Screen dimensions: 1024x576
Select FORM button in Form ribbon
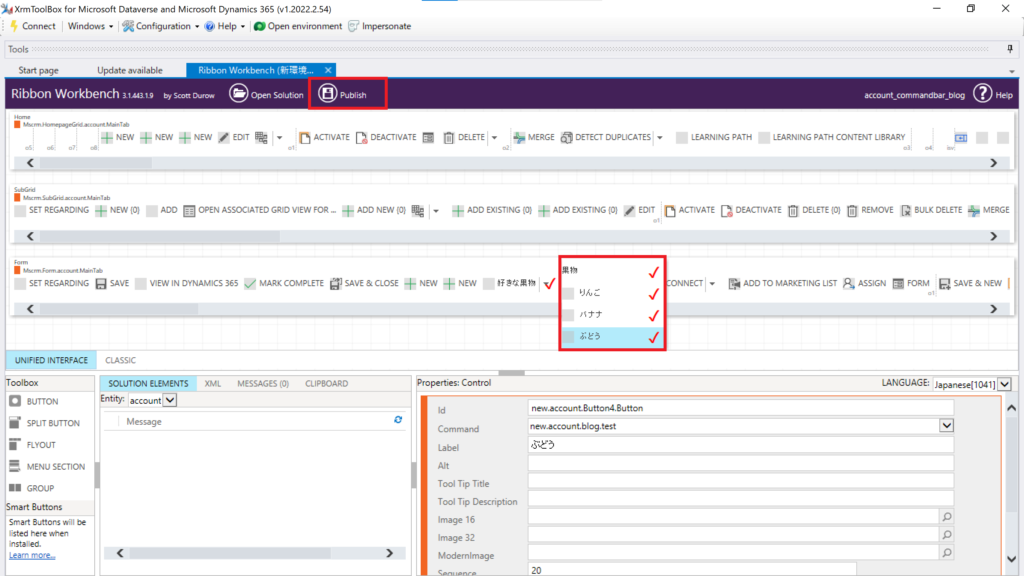coord(911,283)
